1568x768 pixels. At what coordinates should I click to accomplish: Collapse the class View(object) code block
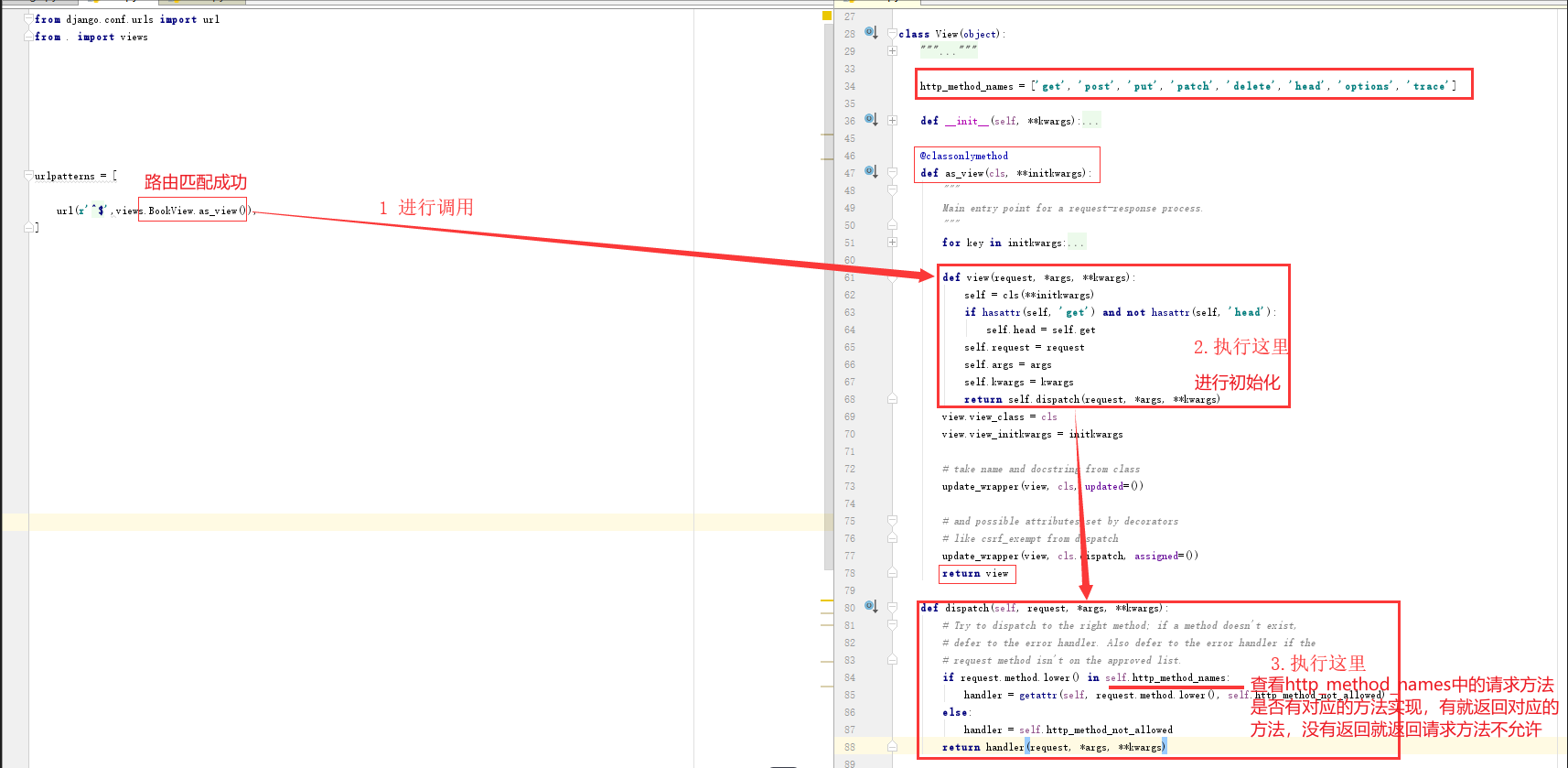892,34
